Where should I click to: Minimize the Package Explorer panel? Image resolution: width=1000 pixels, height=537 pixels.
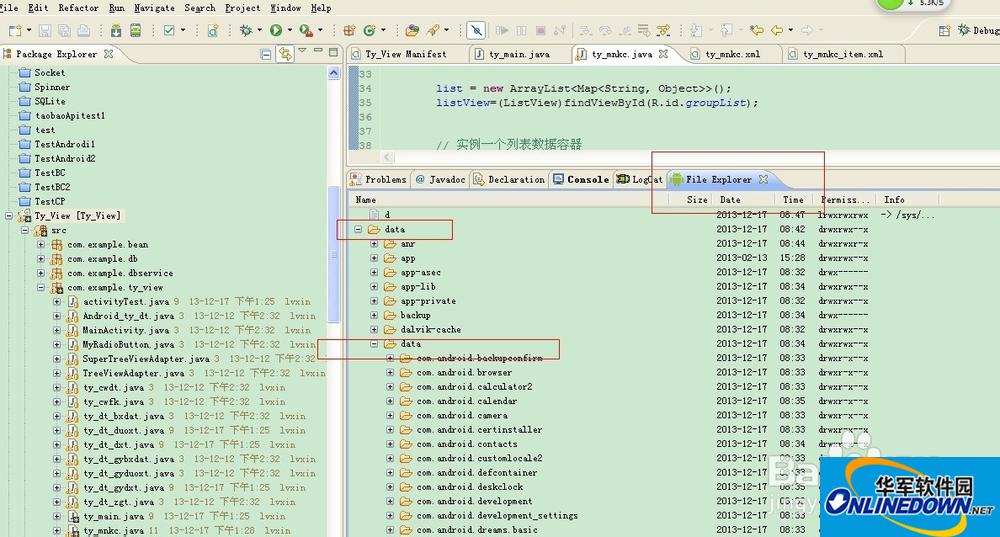click(318, 50)
